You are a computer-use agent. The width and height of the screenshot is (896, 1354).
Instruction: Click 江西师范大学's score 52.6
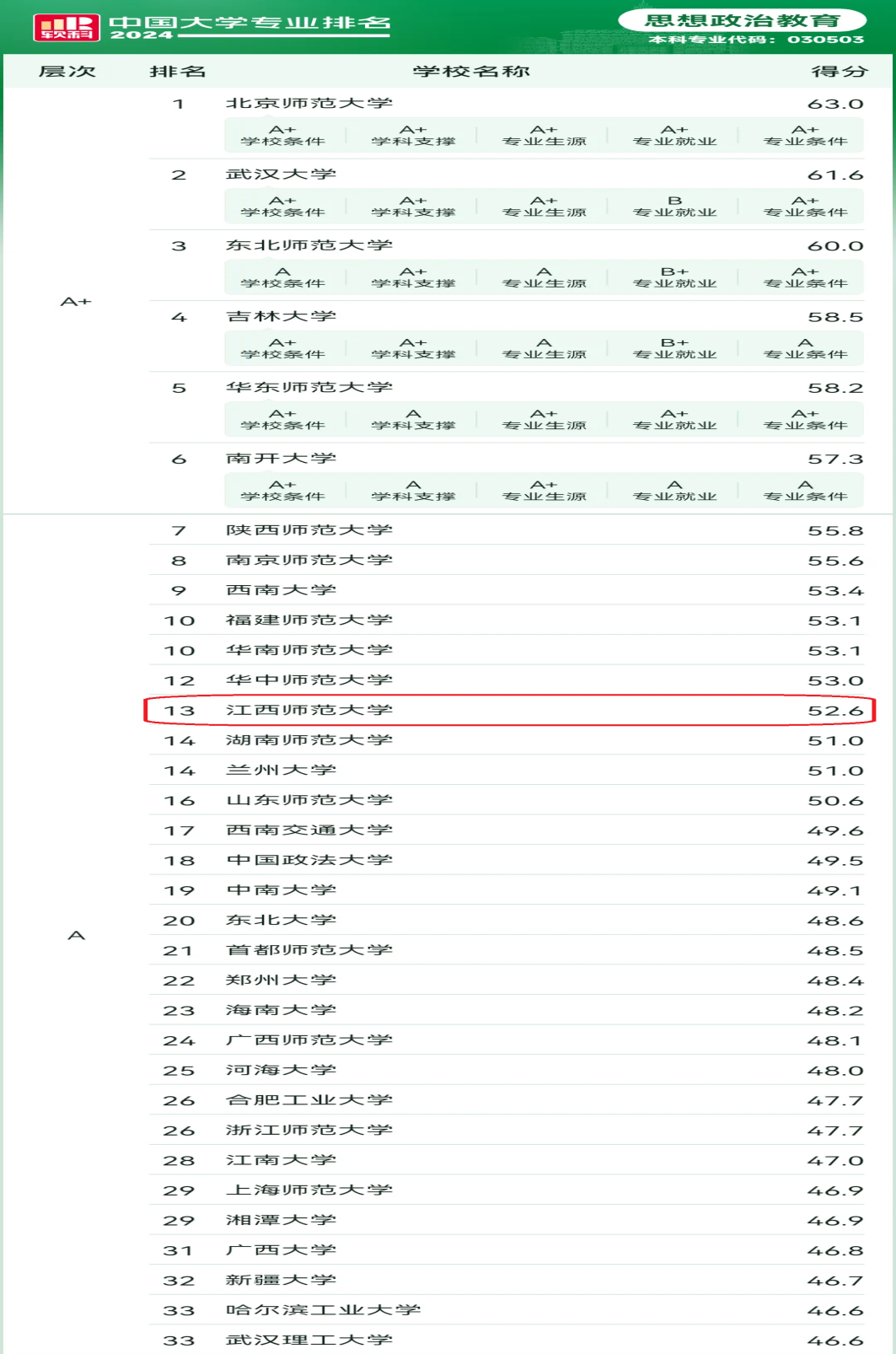click(x=835, y=711)
